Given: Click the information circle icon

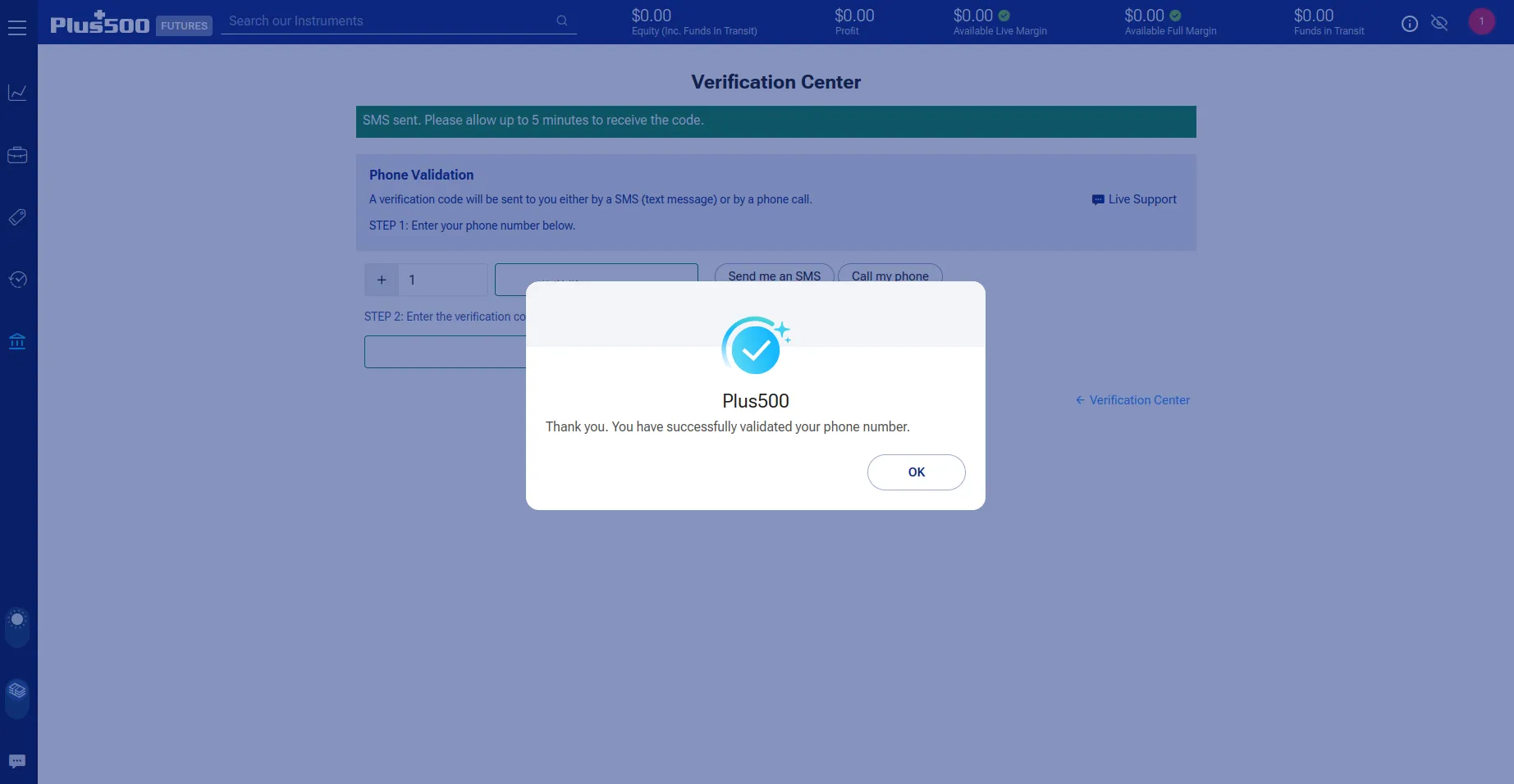Looking at the screenshot, I should point(1410,24).
